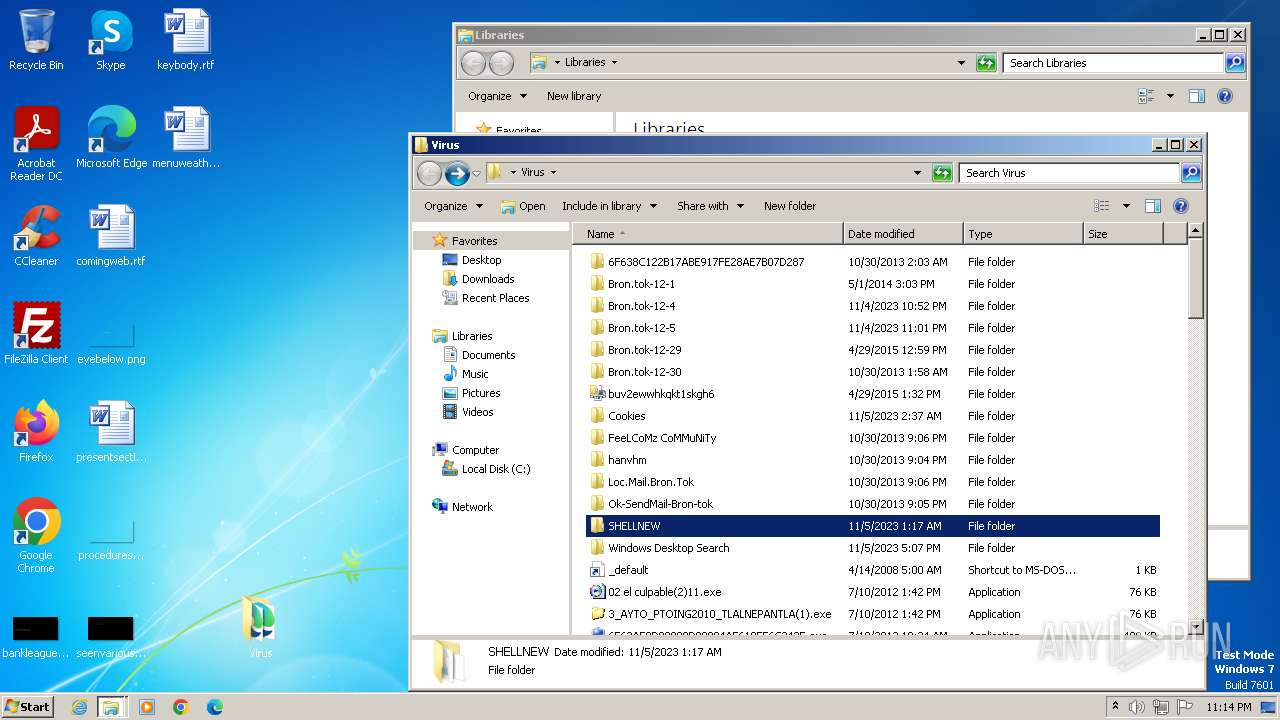Screen dimensions: 1280x720
Task: Select the Skype desktop shortcut
Action: [x=111, y=40]
